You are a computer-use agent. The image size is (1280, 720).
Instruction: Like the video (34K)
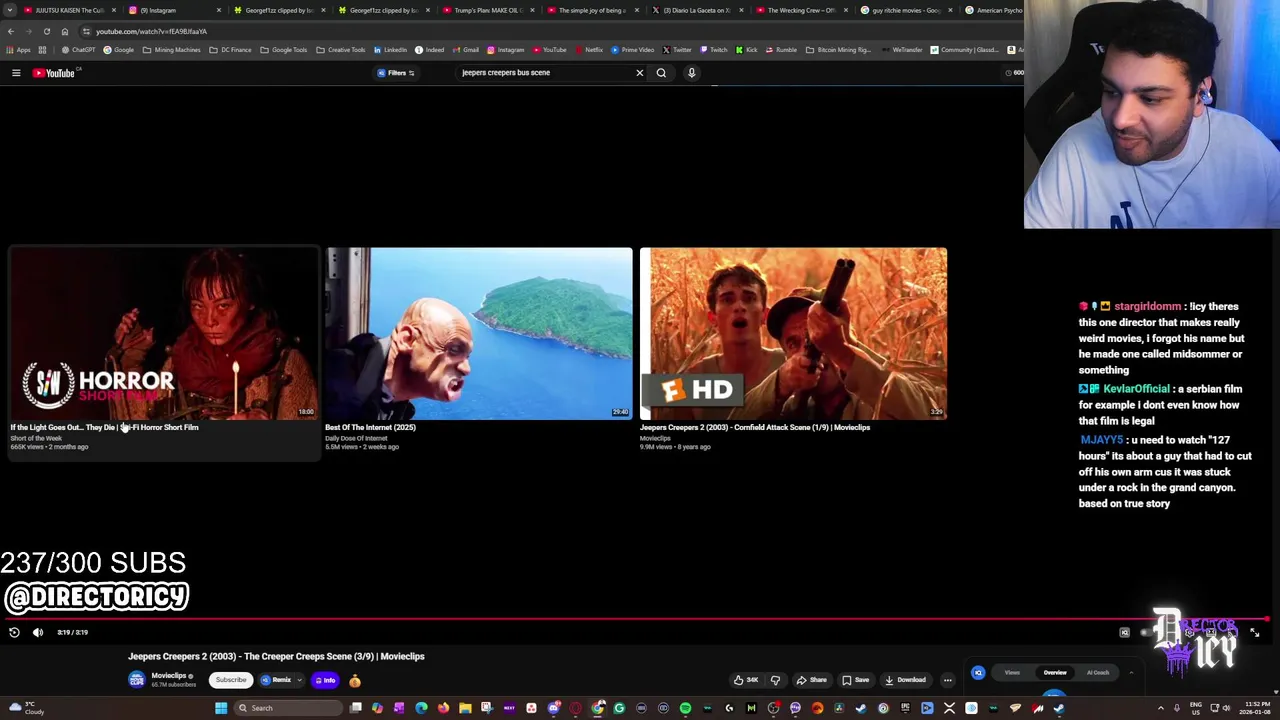pos(746,680)
